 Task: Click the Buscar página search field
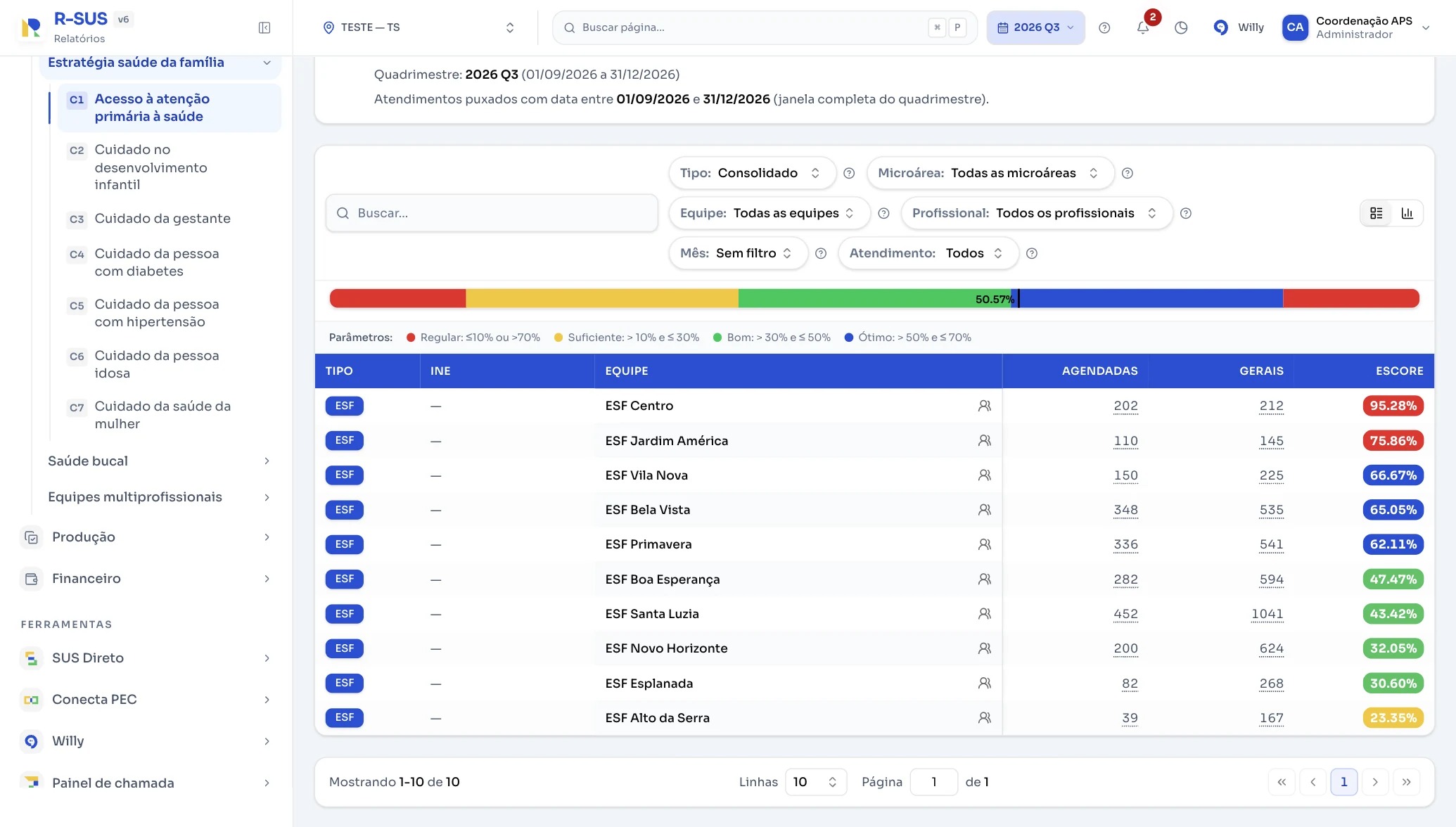point(765,27)
